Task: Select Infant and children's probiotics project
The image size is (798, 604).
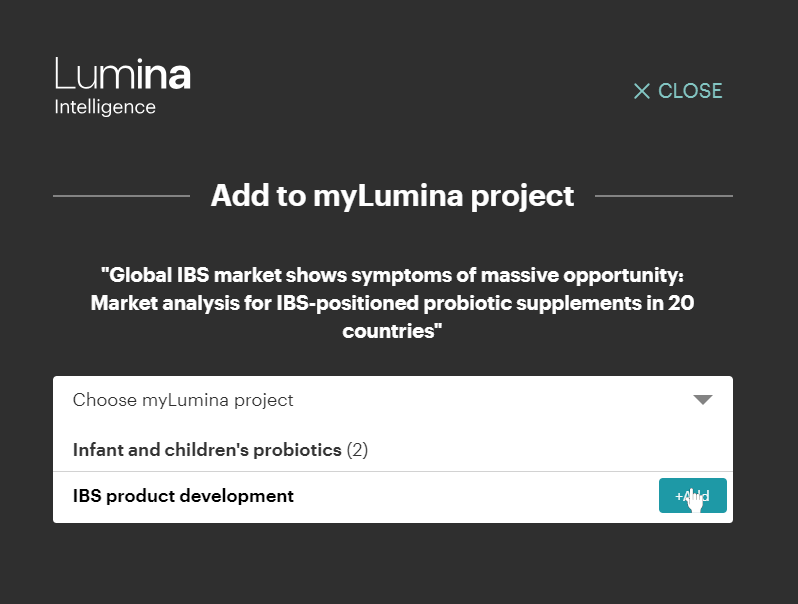Action: point(208,450)
